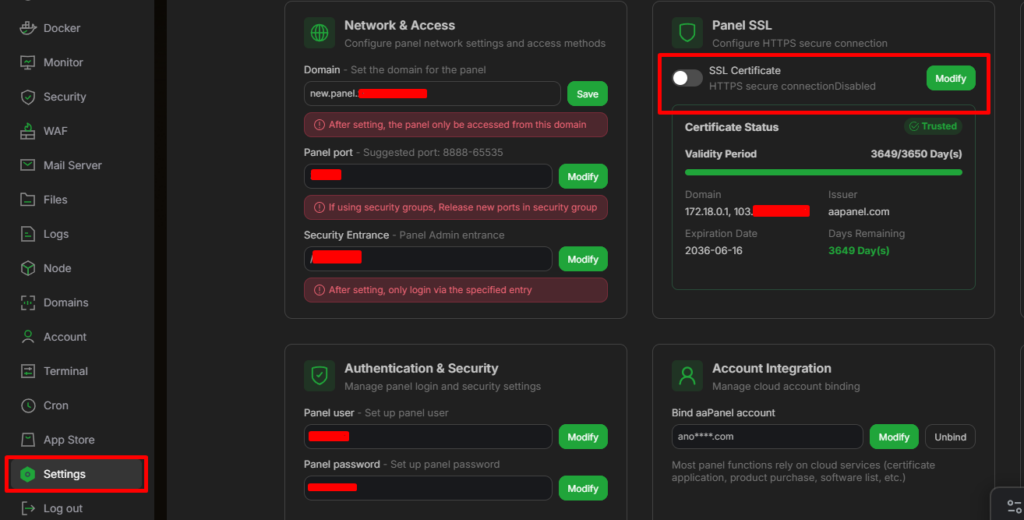Click the sliders icon at bottom-right corner
The width and height of the screenshot is (1024, 520).
tap(1014, 506)
